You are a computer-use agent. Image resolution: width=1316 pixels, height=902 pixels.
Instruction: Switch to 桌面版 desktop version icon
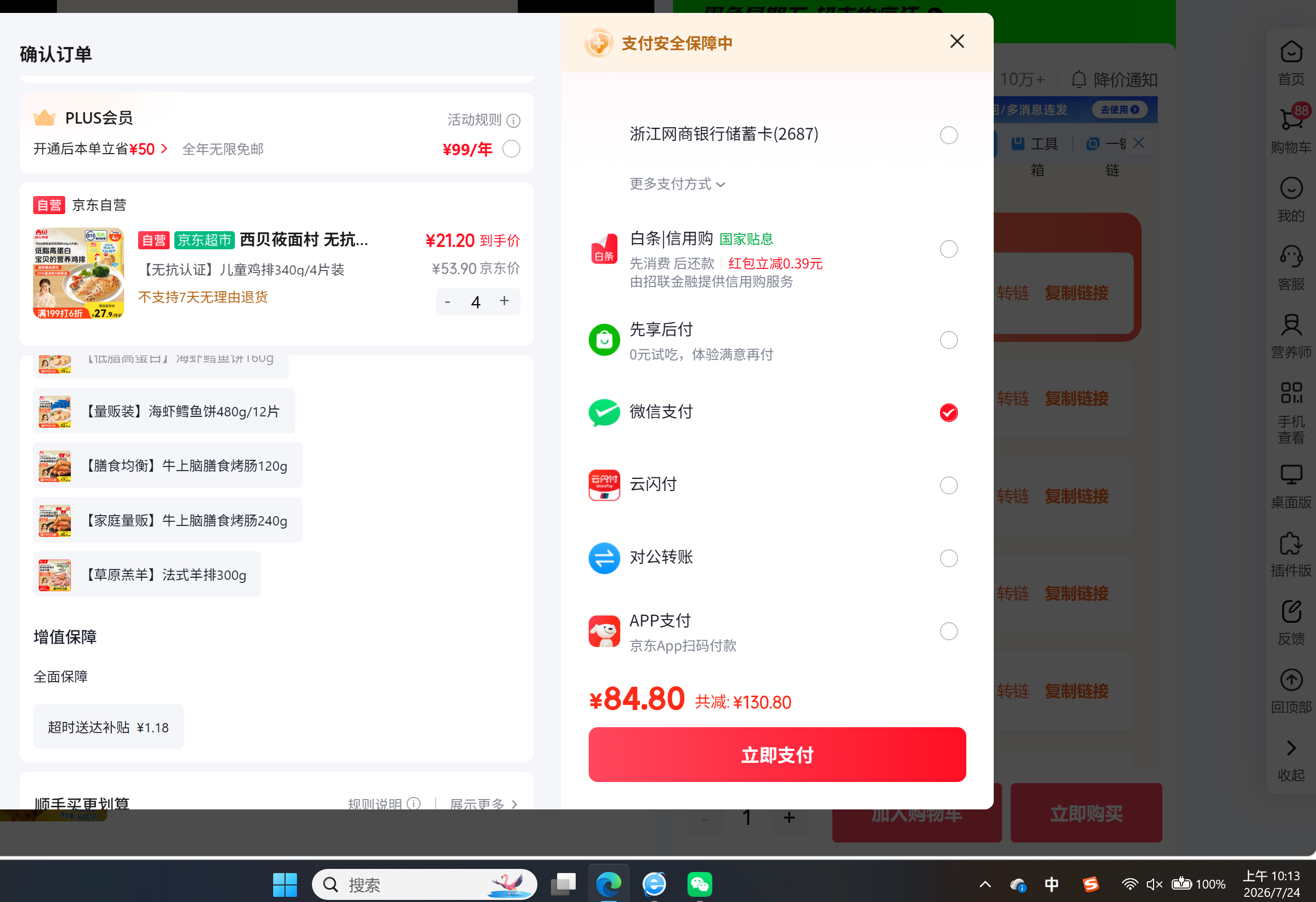(x=1291, y=475)
